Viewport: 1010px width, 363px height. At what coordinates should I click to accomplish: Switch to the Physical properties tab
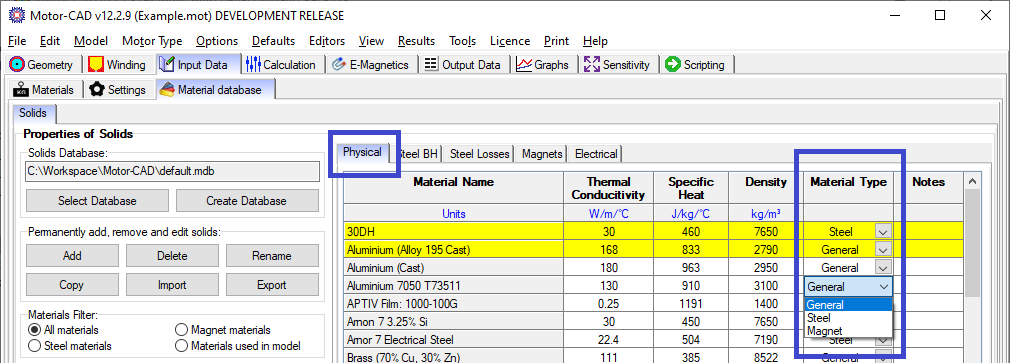point(363,153)
